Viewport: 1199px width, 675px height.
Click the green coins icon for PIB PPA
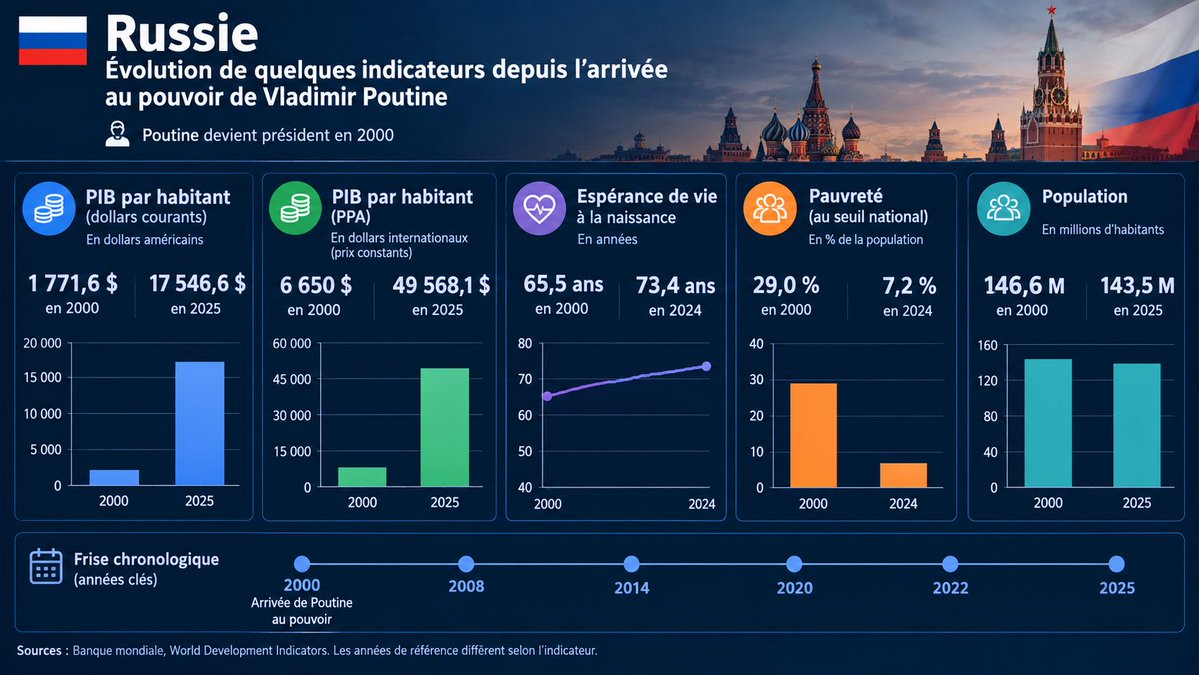295,208
